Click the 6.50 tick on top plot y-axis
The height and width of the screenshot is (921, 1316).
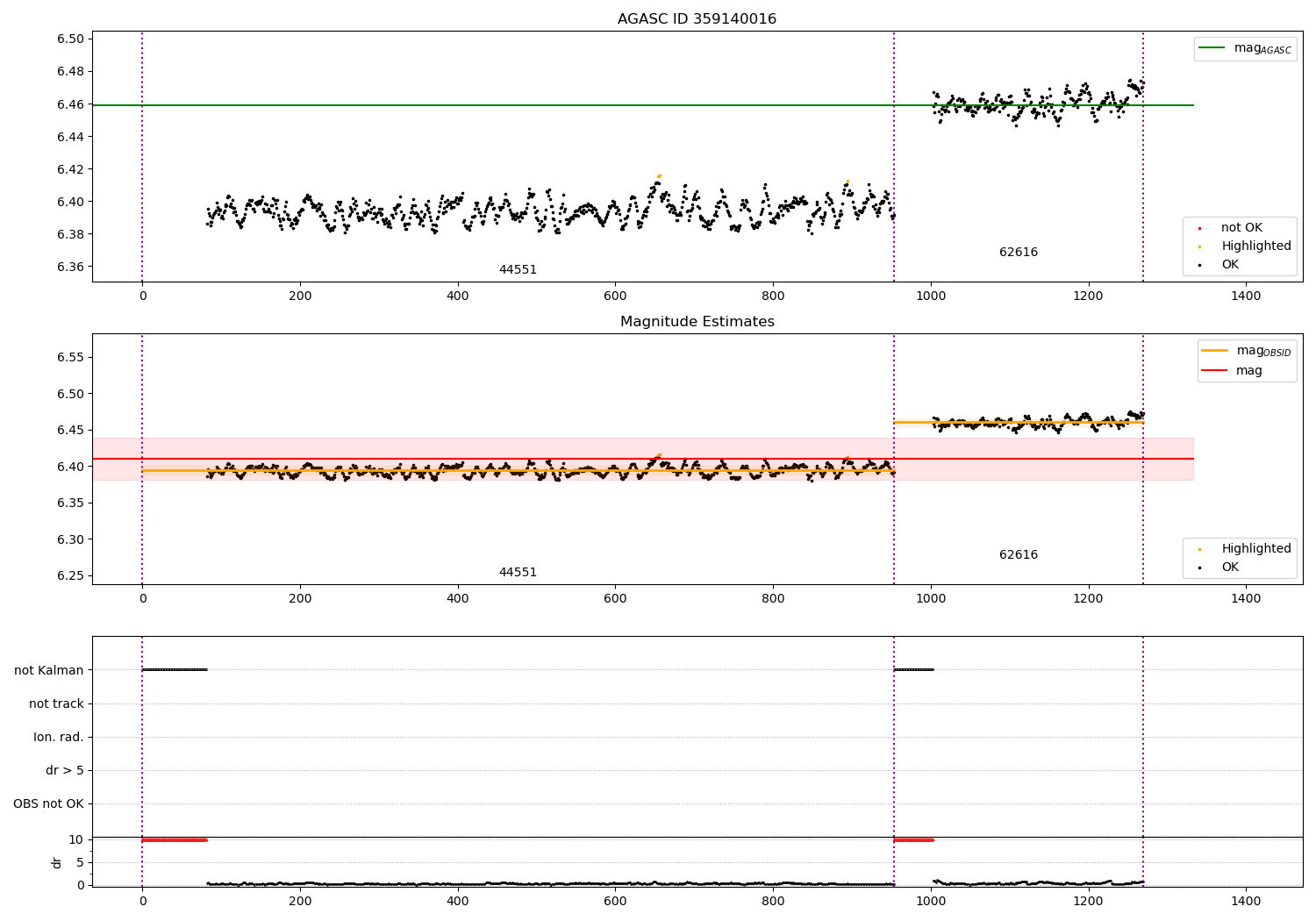tap(70, 39)
